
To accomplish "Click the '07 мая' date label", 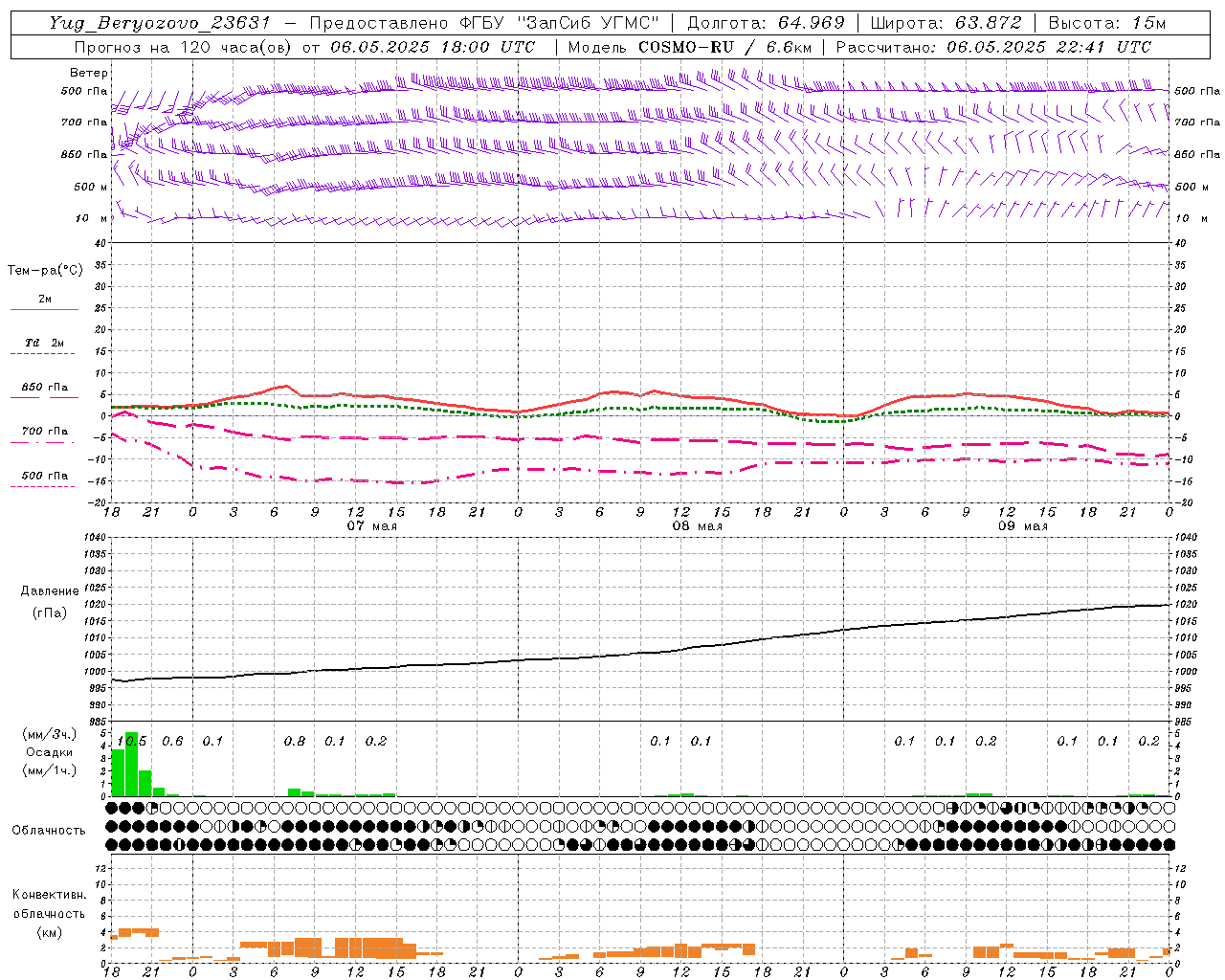I will point(371,526).
